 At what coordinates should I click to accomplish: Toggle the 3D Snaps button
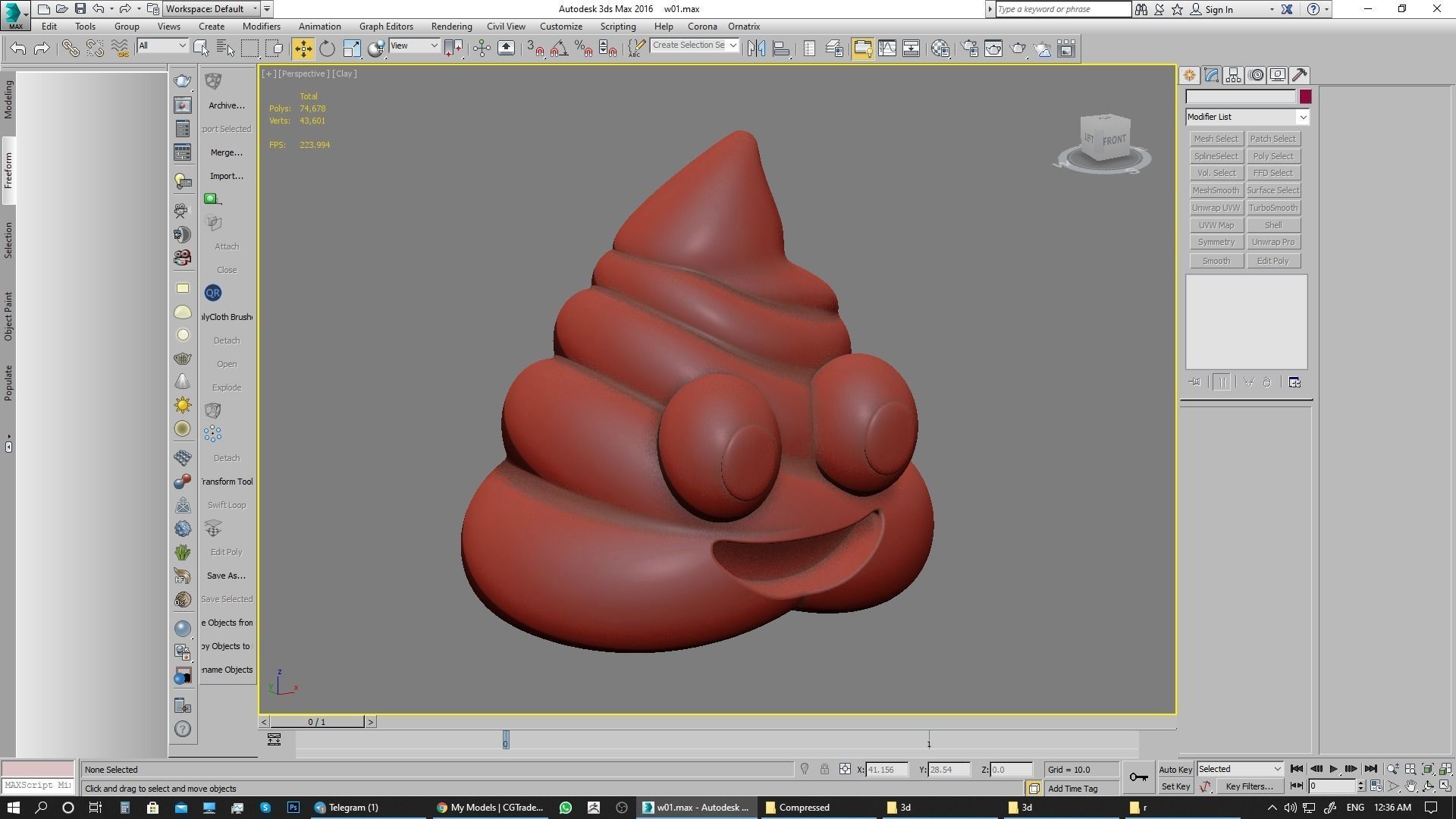(535, 49)
